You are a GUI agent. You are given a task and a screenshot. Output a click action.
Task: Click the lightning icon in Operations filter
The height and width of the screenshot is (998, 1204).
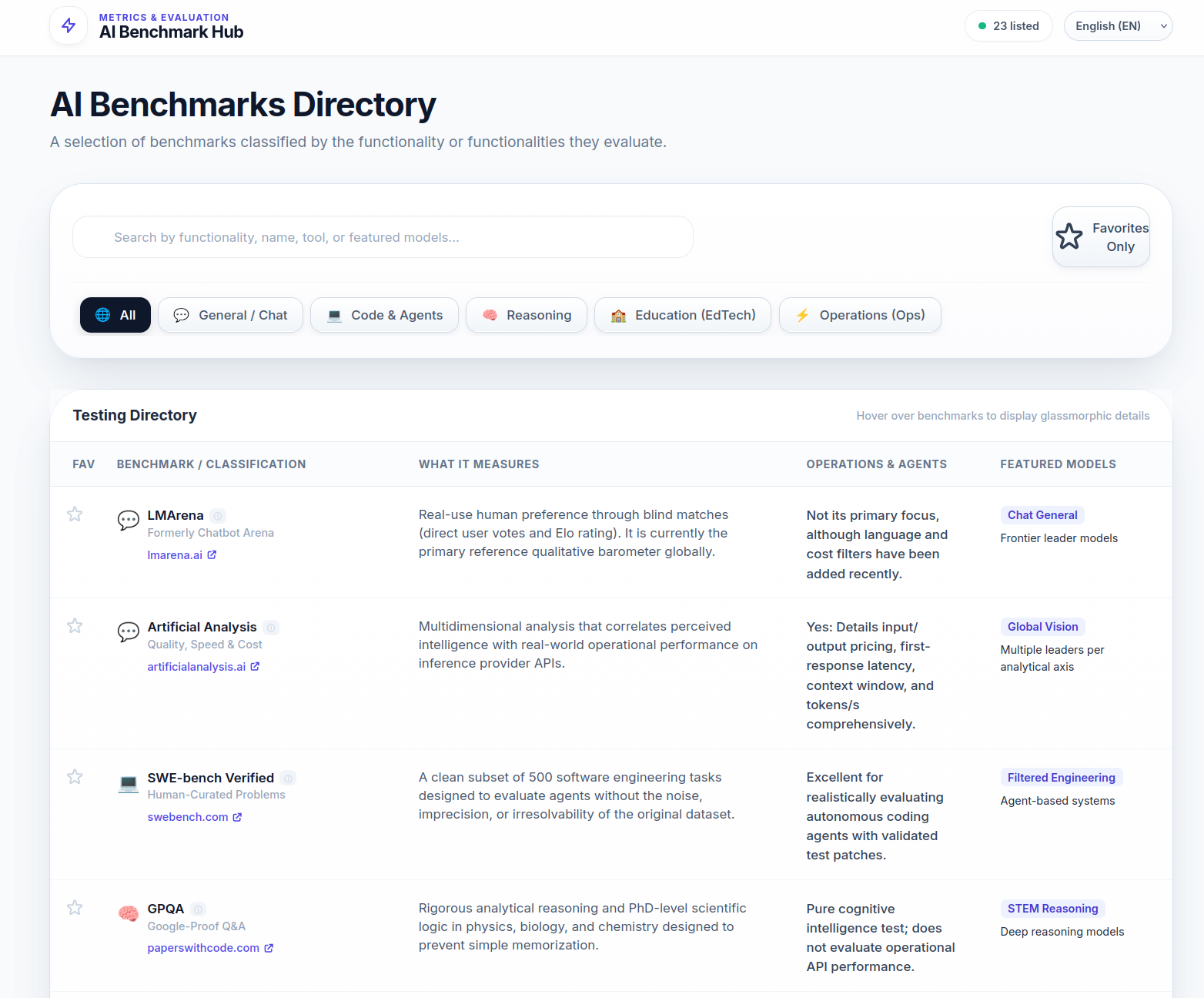802,315
